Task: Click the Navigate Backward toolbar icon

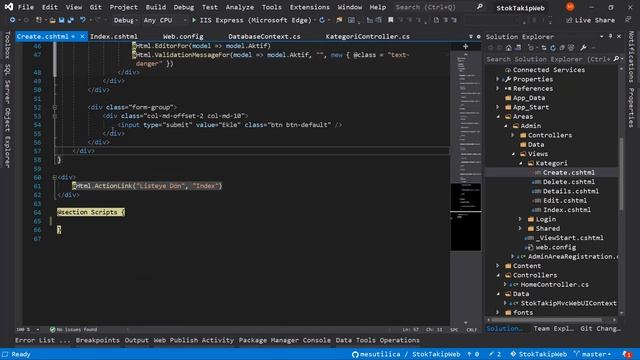Action: pyautogui.click(x=13, y=20)
